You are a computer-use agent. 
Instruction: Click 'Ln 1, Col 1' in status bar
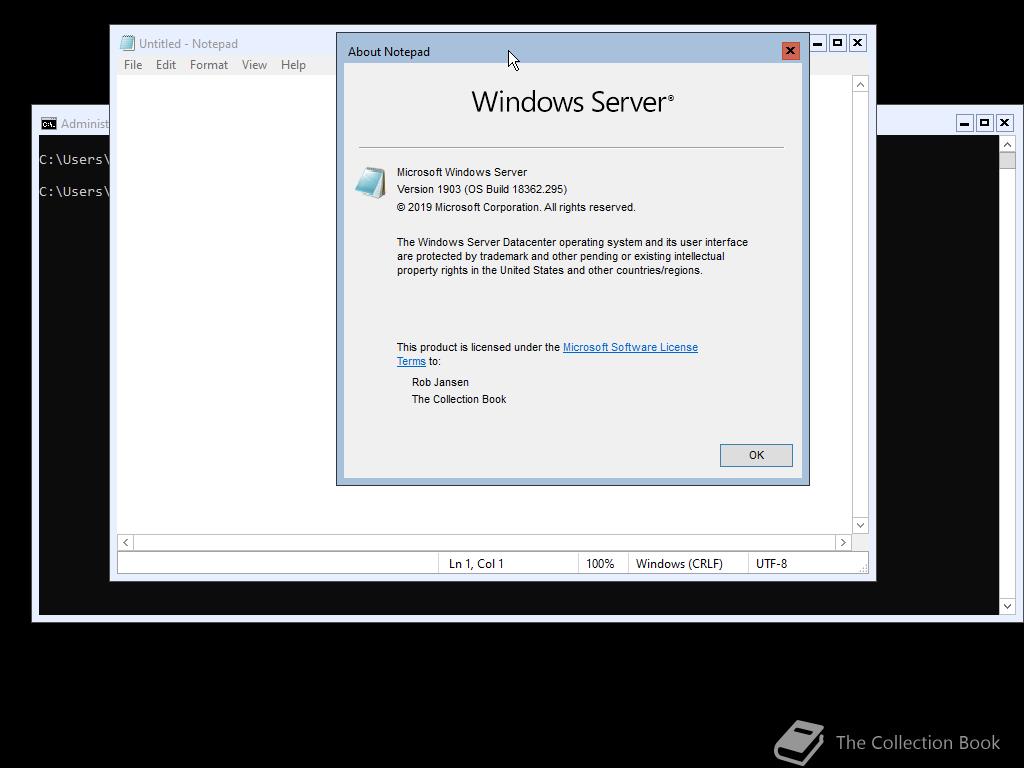click(476, 564)
